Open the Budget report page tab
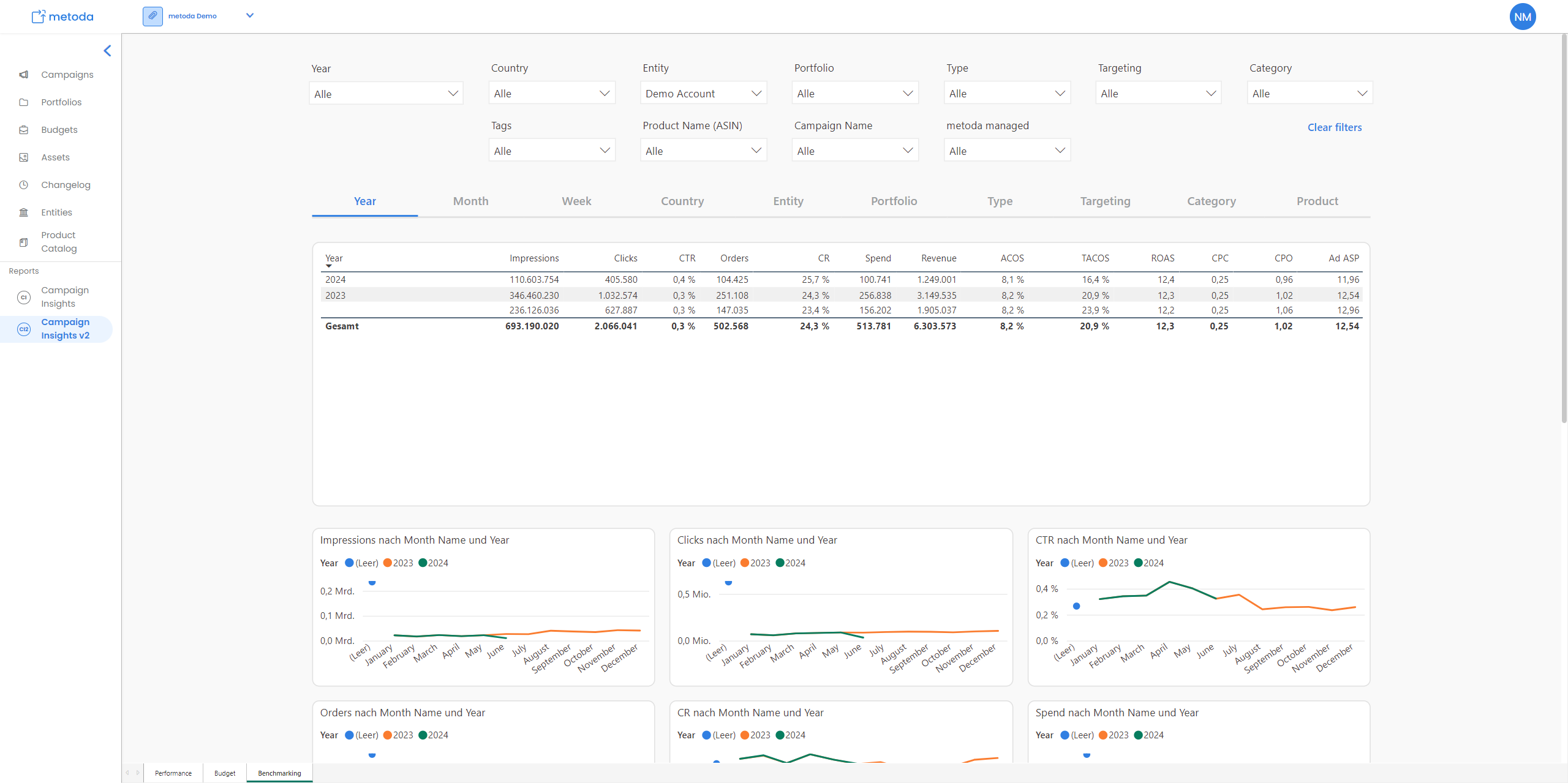This screenshot has width=1568, height=783. click(x=225, y=773)
